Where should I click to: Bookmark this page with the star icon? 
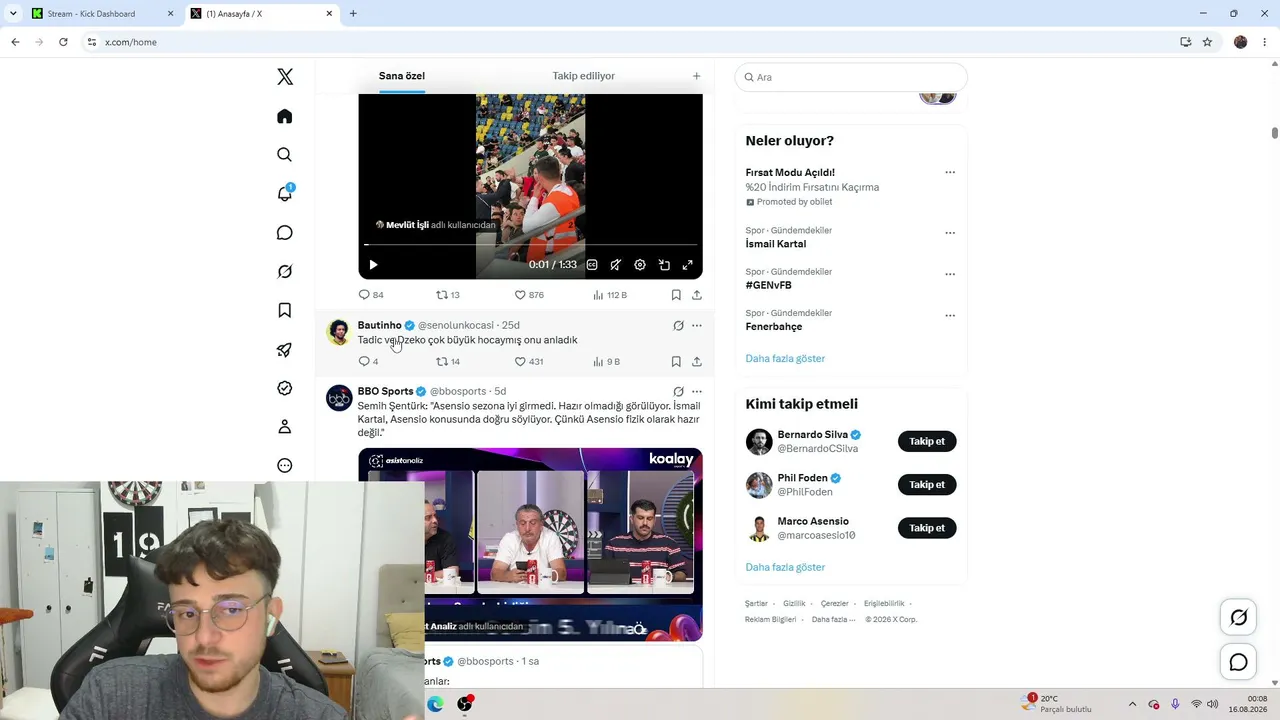[x=1207, y=42]
